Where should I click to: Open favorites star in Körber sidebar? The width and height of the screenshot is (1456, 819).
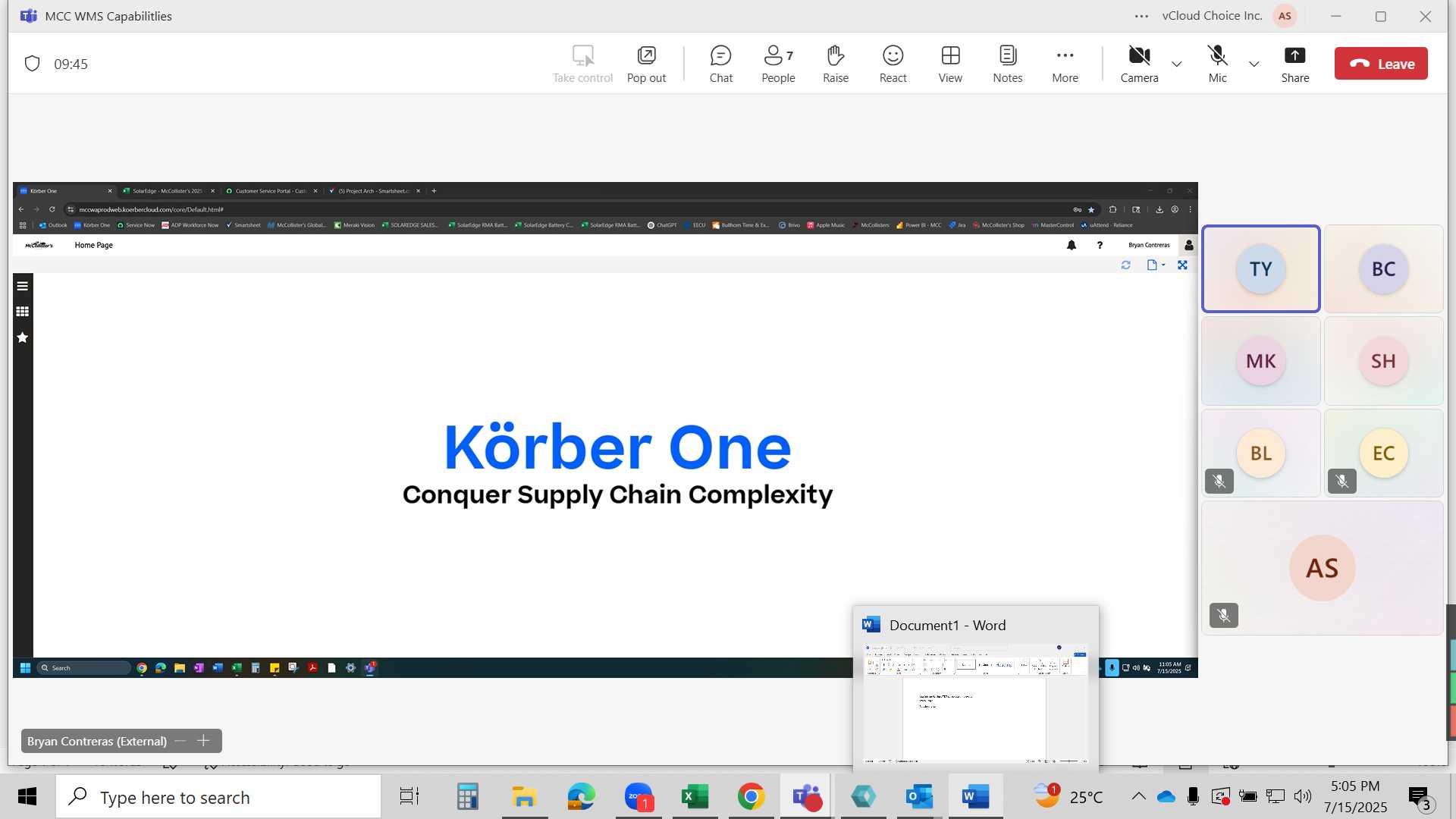click(23, 337)
